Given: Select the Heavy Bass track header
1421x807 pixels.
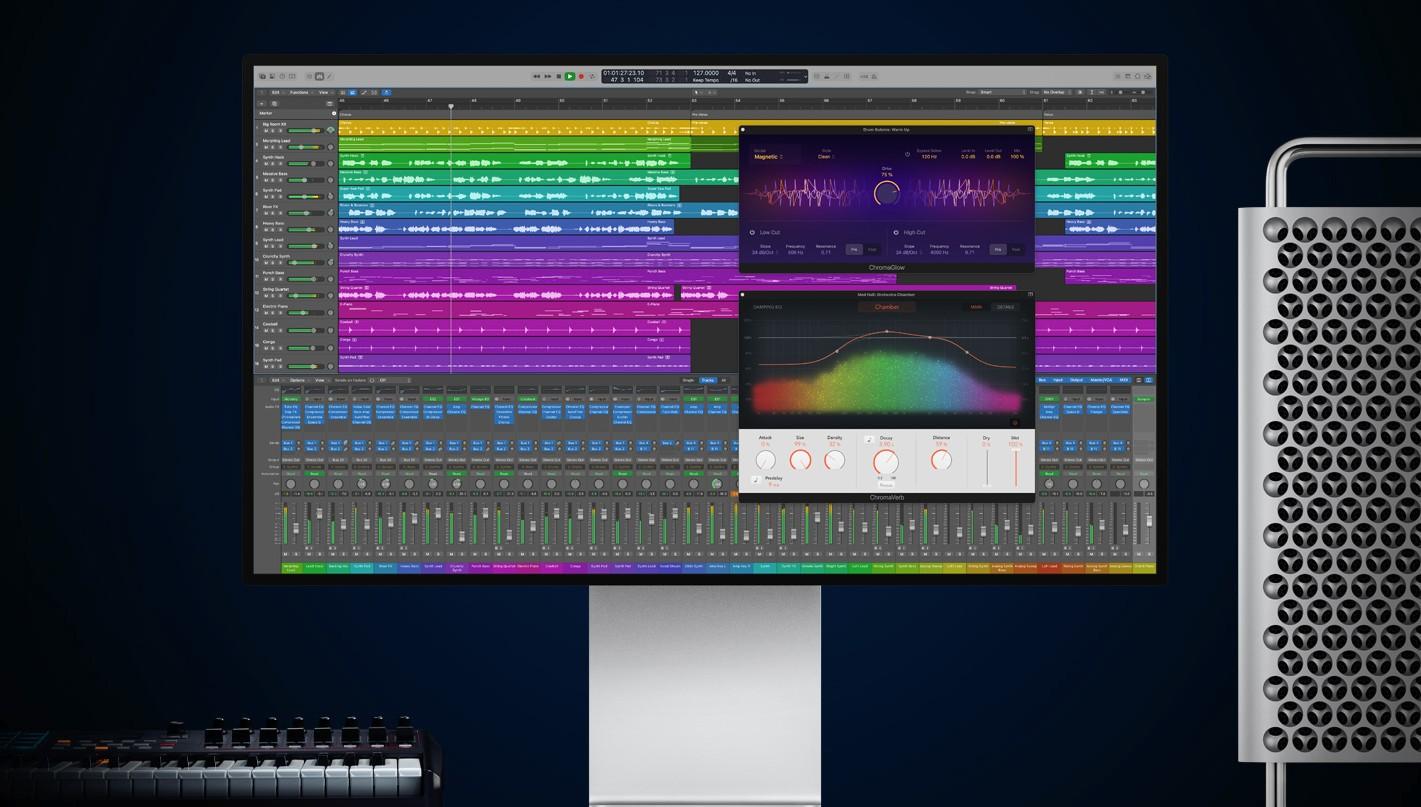Looking at the screenshot, I should coord(294,227).
